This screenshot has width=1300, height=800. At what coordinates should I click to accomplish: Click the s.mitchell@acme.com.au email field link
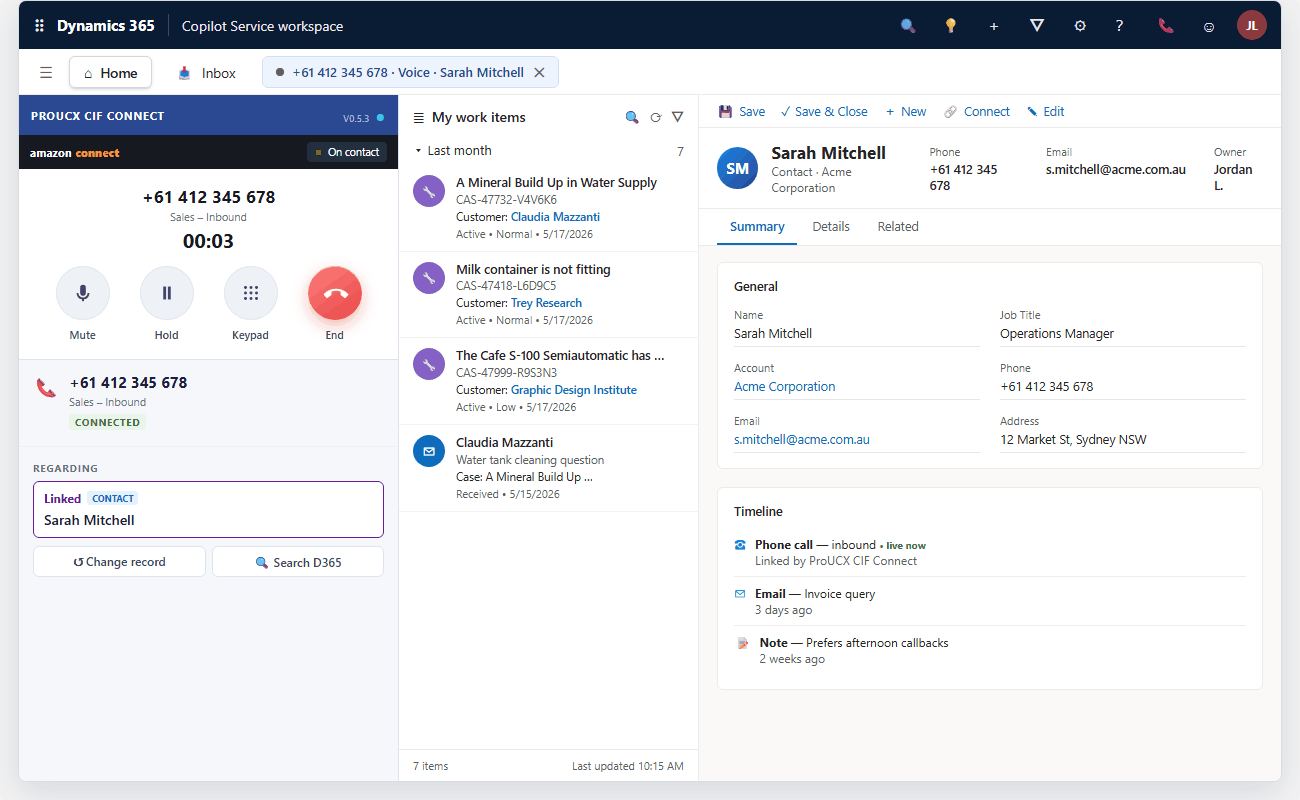pos(802,440)
